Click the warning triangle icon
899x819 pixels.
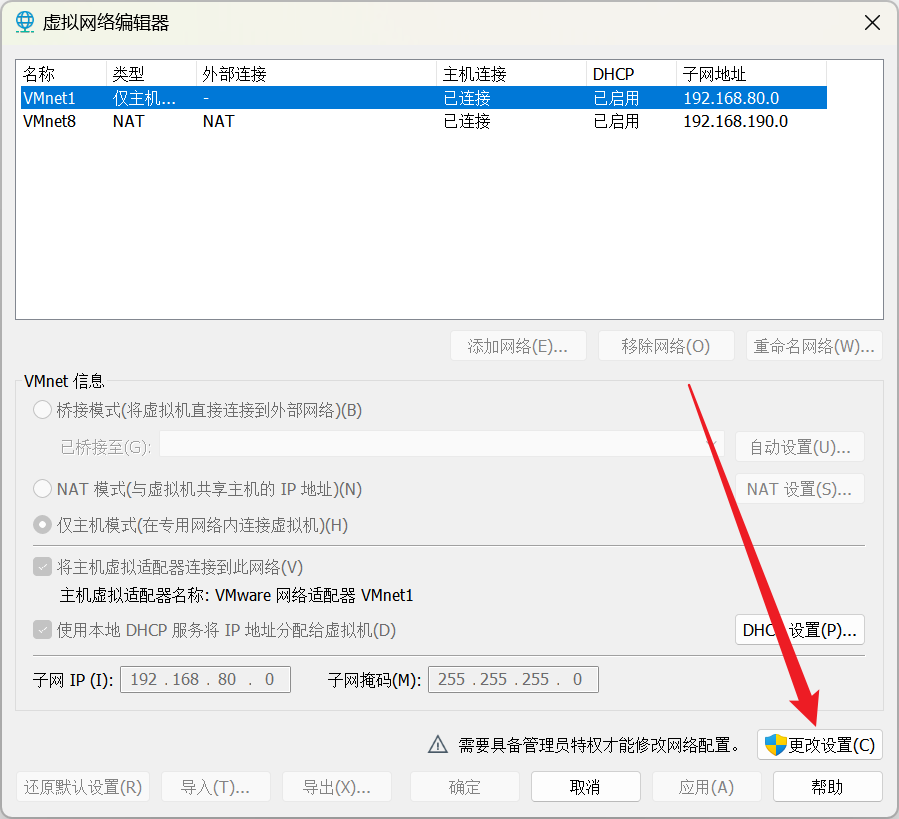438,744
